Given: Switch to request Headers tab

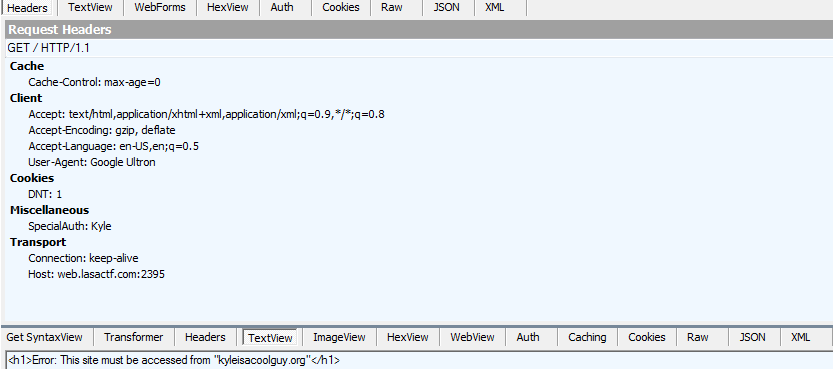Looking at the screenshot, I should pos(27,8).
